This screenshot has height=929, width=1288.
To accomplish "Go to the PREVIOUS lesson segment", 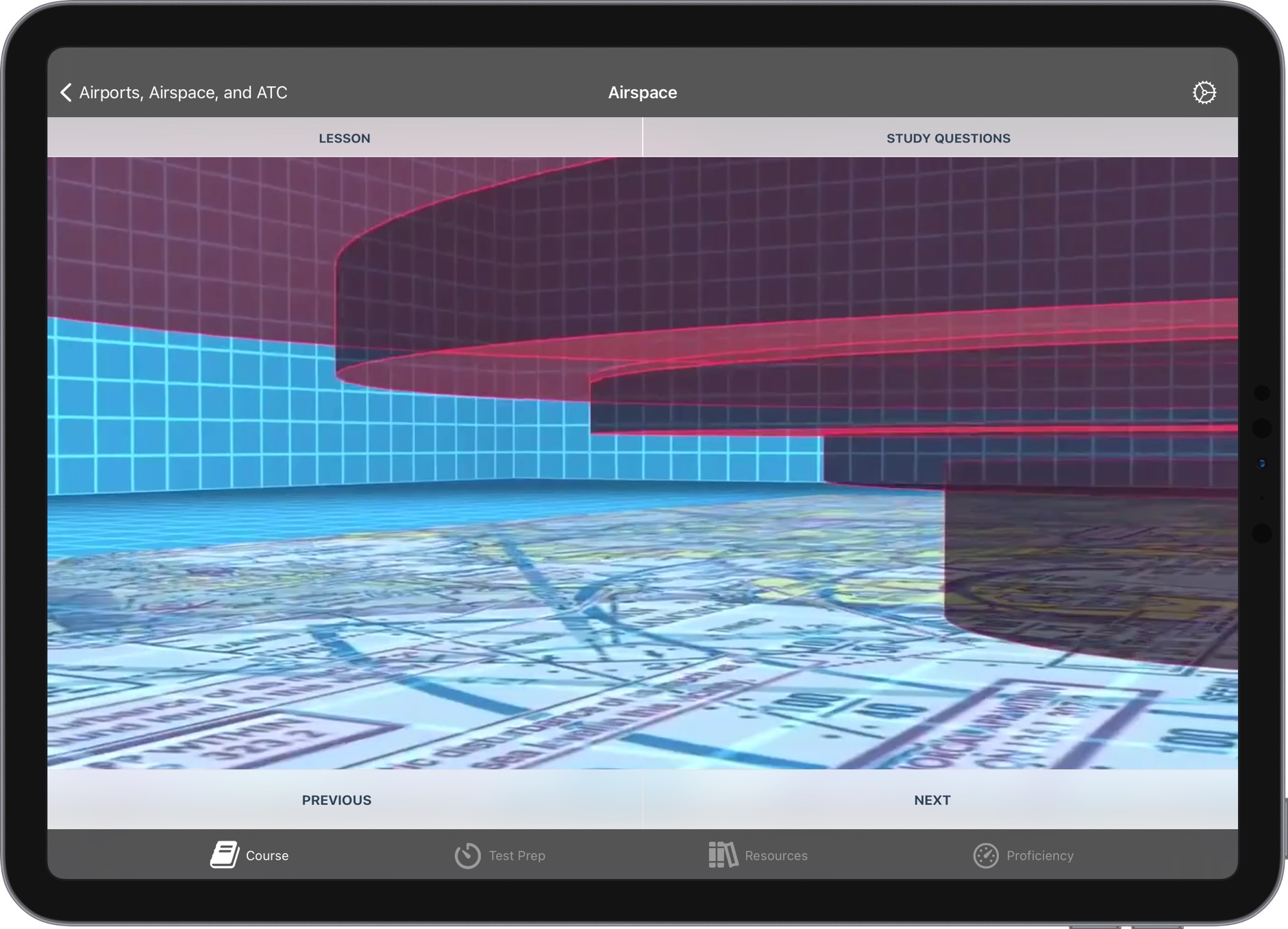I will (336, 800).
